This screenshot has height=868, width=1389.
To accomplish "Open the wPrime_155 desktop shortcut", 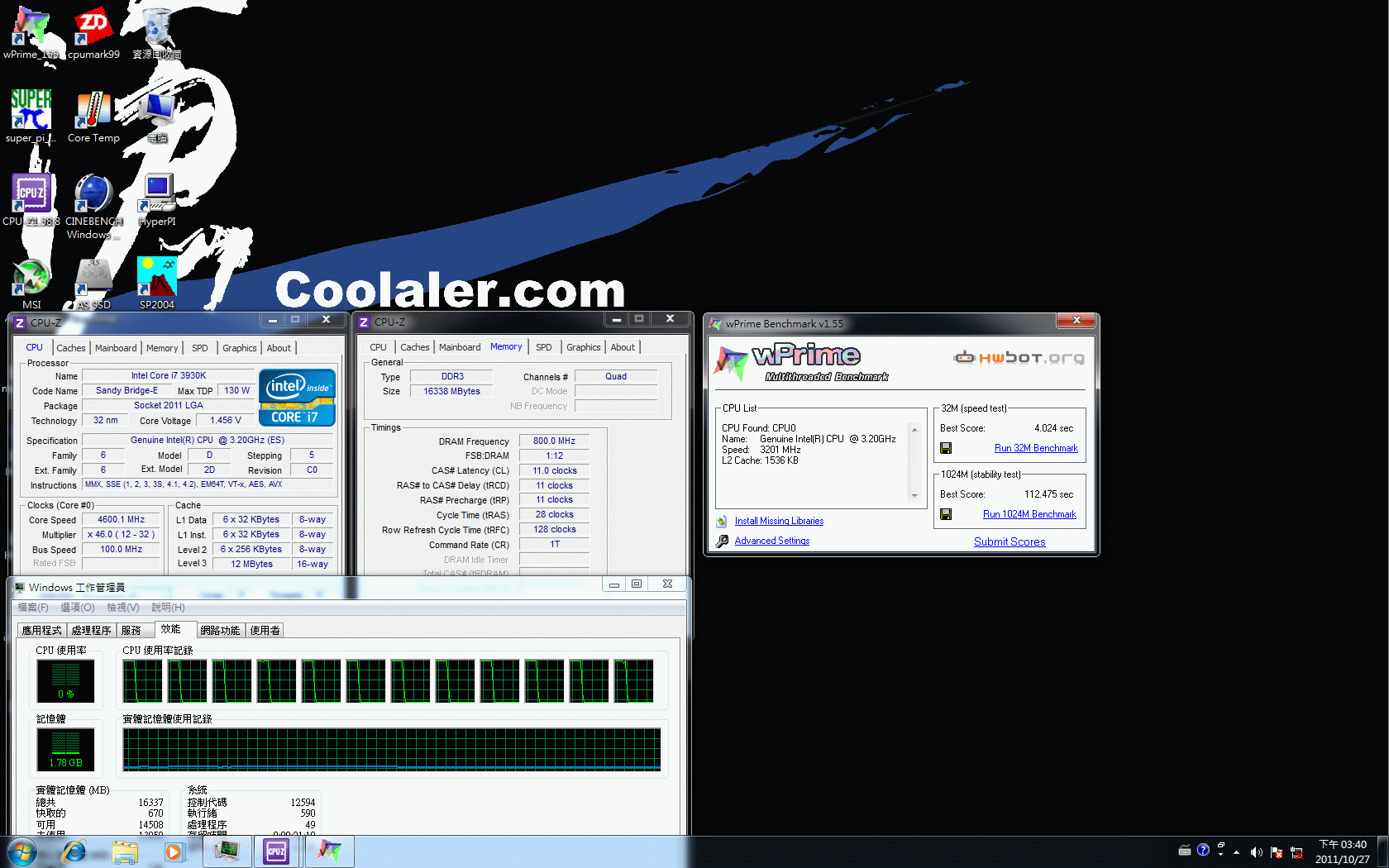I will 31,33.
